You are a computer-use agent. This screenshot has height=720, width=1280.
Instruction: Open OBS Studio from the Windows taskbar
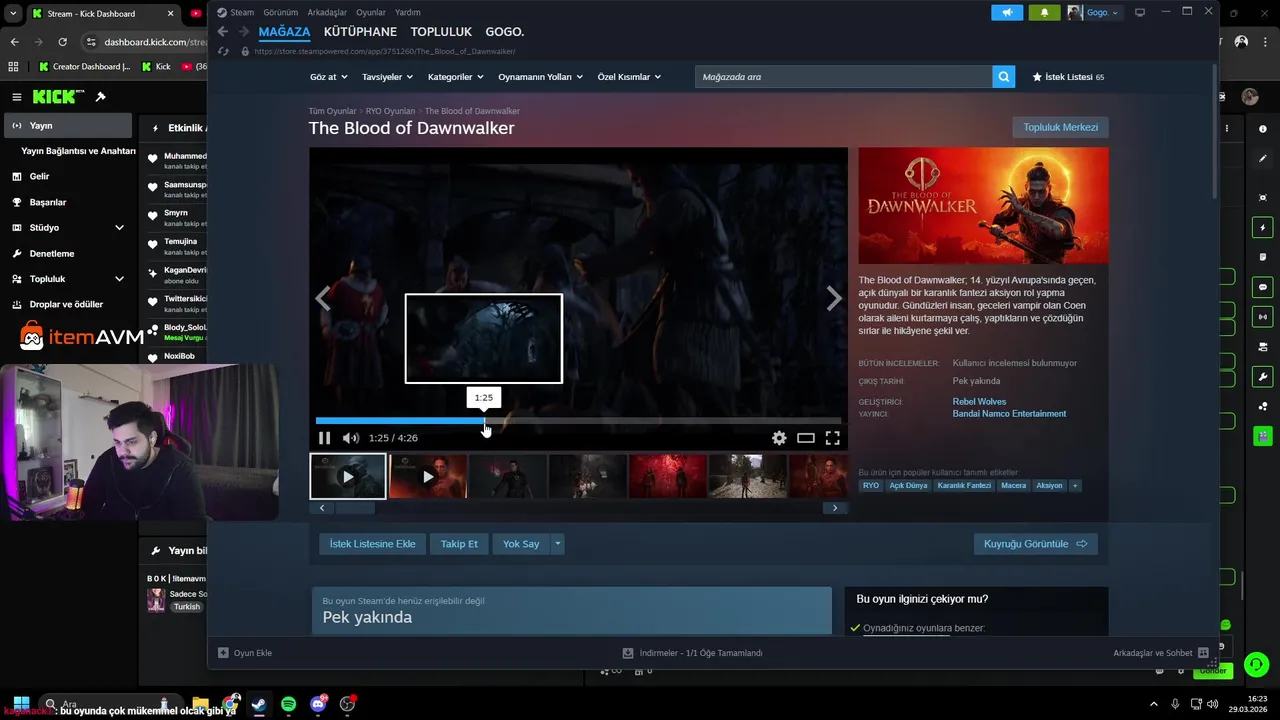pos(347,704)
